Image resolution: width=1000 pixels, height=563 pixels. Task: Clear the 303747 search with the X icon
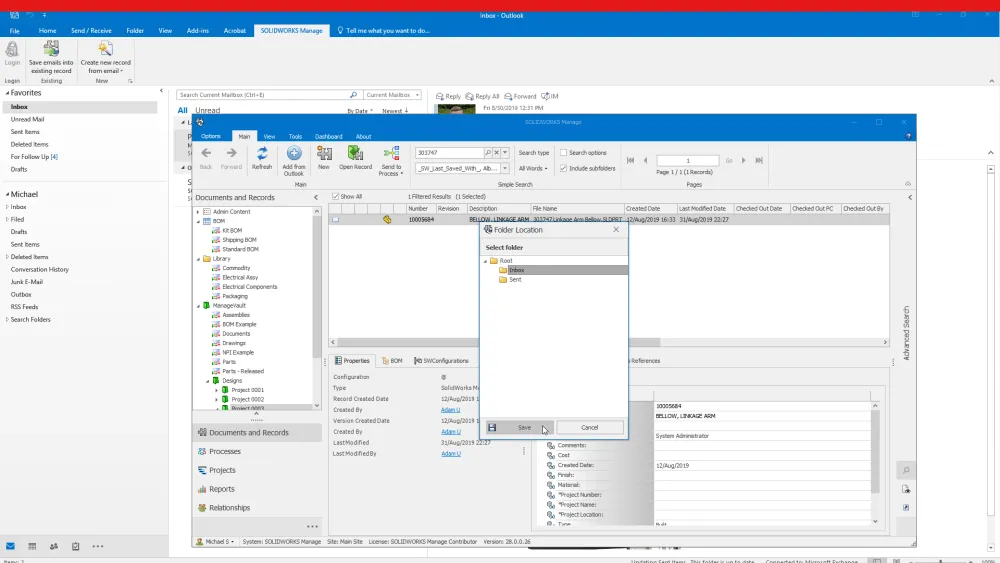coord(496,153)
